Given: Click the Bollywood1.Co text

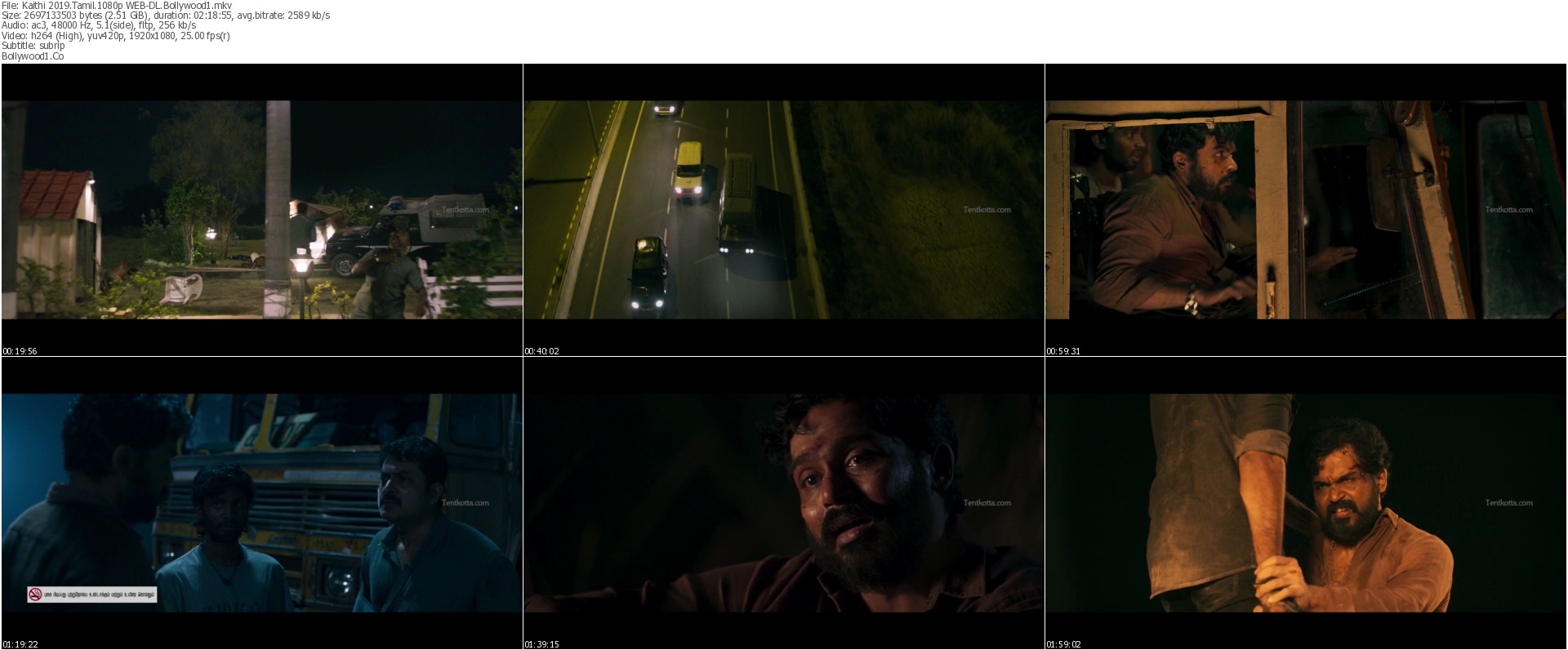Looking at the screenshot, I should pyautogui.click(x=33, y=56).
